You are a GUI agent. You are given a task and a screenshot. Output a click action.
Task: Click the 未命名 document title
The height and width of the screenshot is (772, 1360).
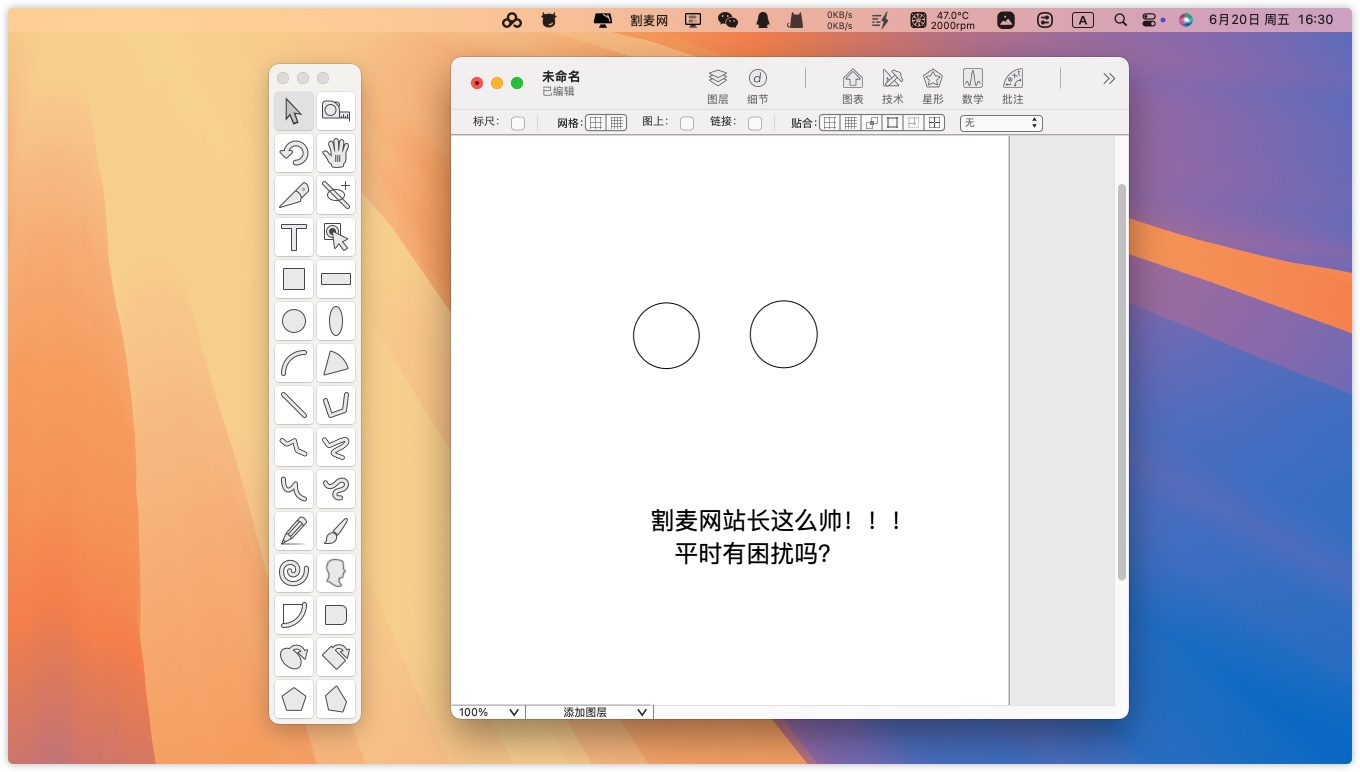coord(561,76)
